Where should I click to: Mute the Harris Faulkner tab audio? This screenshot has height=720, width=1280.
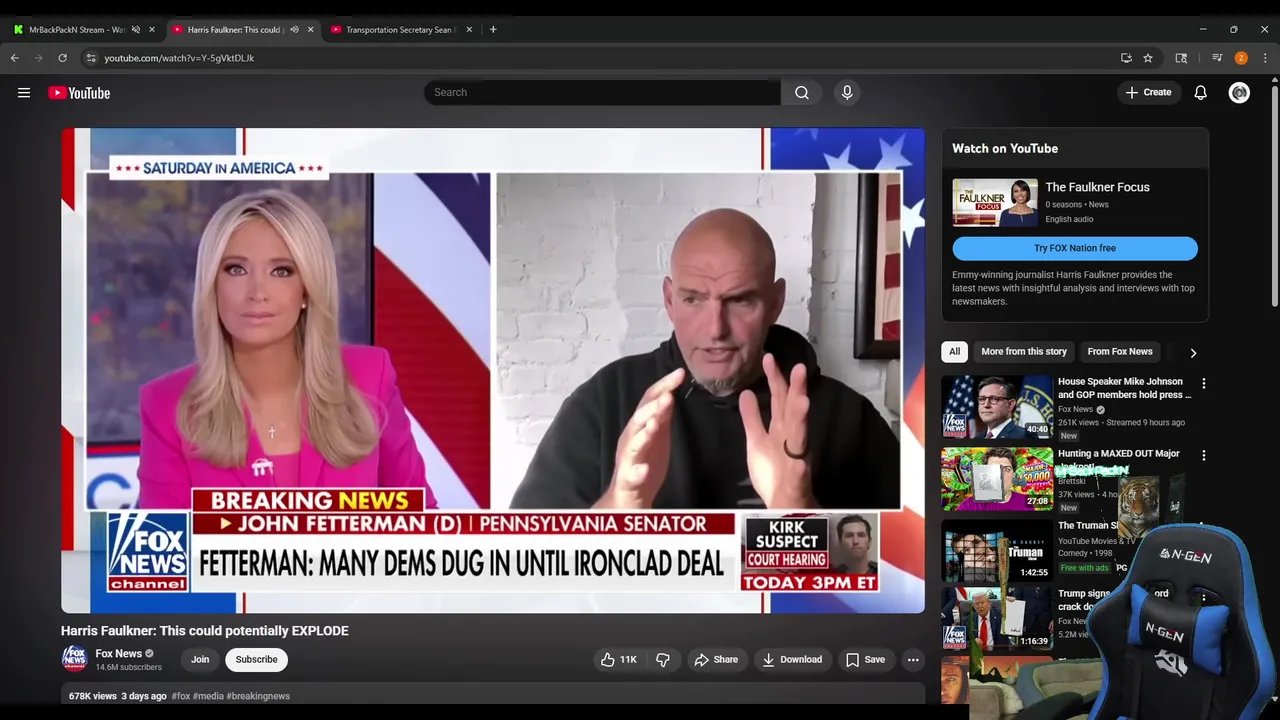pyautogui.click(x=294, y=29)
